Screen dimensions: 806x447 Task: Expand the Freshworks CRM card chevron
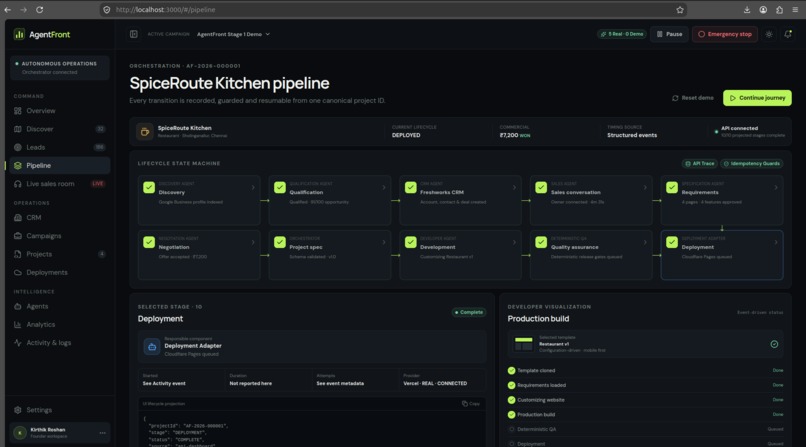(x=514, y=188)
